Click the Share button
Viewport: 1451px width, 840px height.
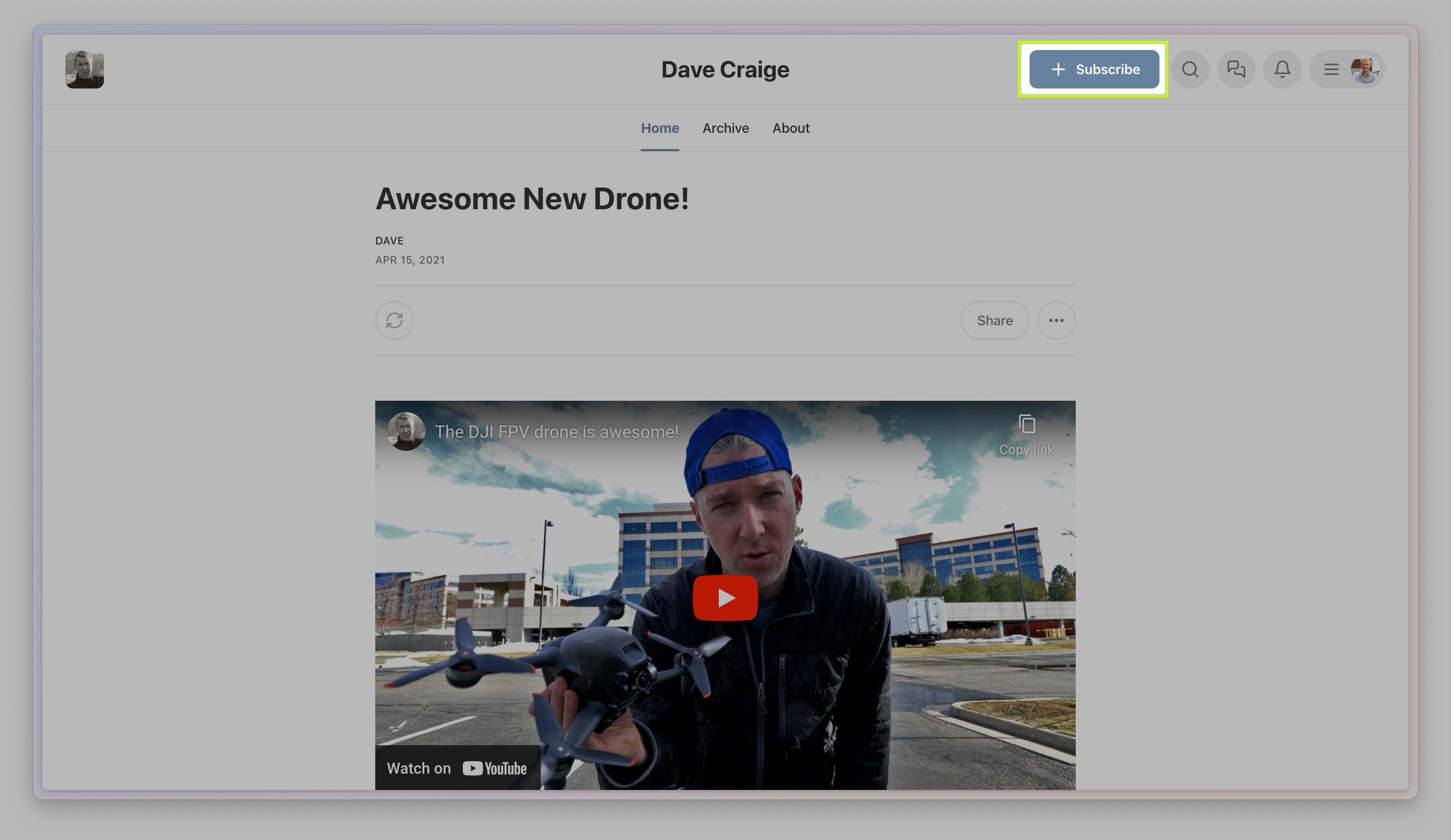994,321
